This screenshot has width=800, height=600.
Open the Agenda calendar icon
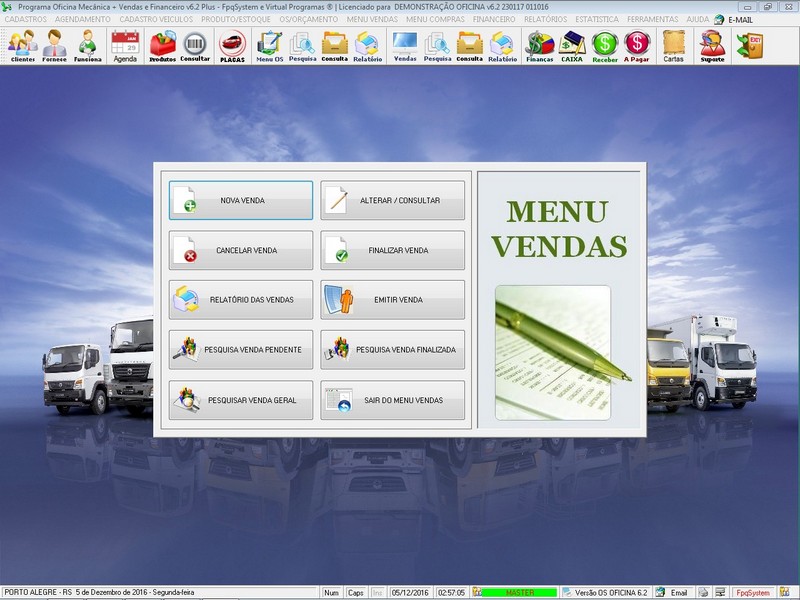click(125, 46)
